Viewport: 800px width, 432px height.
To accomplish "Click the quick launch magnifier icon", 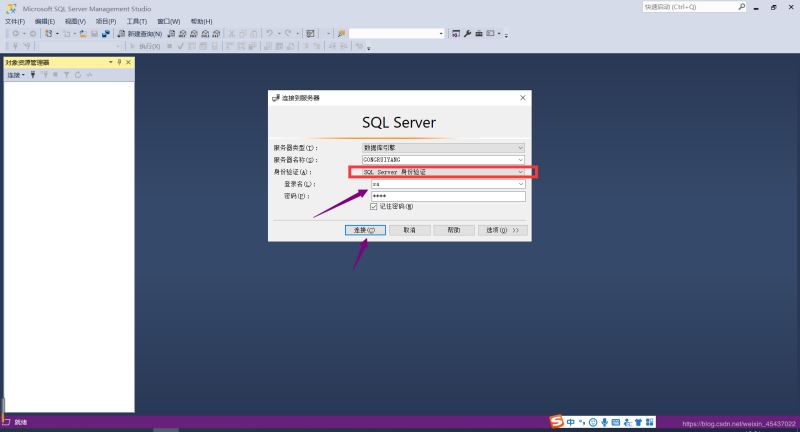I will [x=741, y=7].
